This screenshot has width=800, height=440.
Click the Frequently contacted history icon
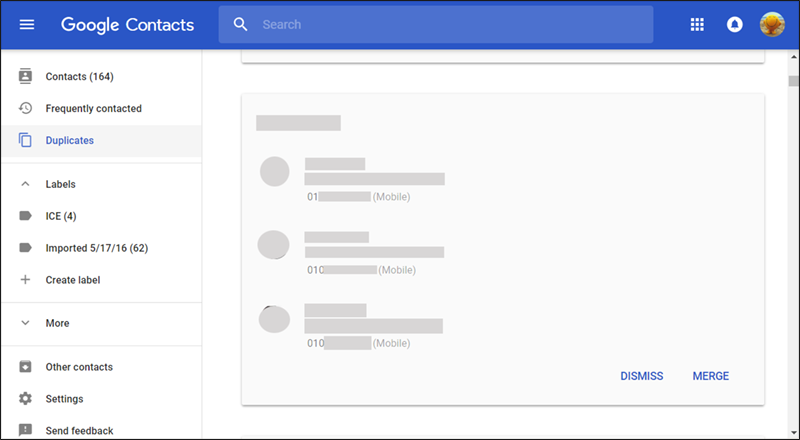coord(26,108)
